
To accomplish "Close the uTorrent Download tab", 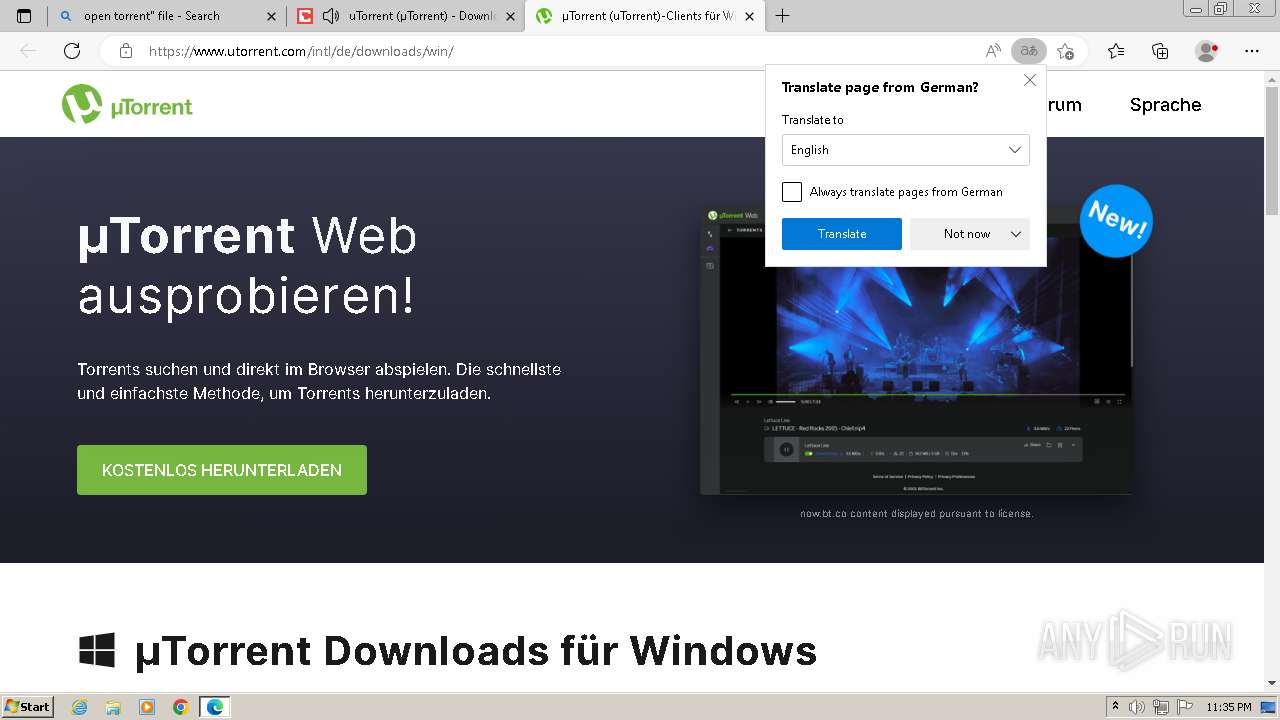I will coord(510,16).
